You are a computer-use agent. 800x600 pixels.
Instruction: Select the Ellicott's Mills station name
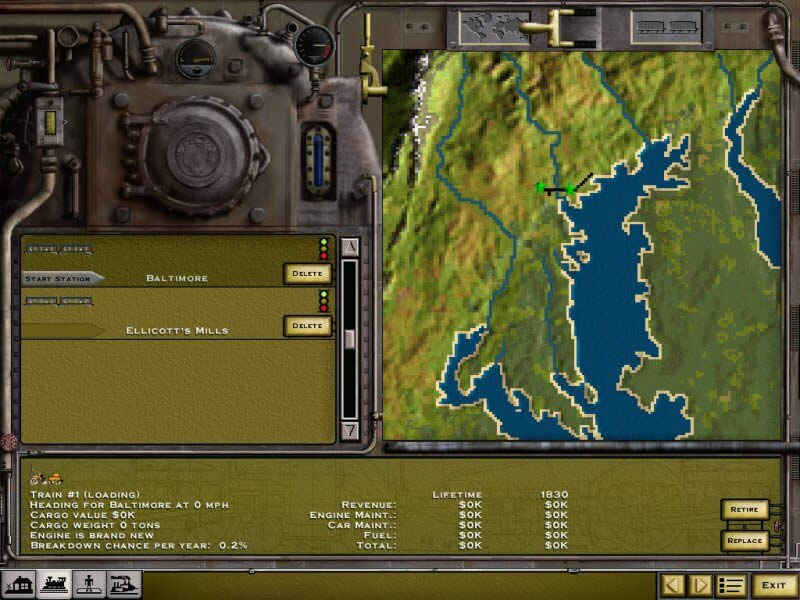point(177,331)
